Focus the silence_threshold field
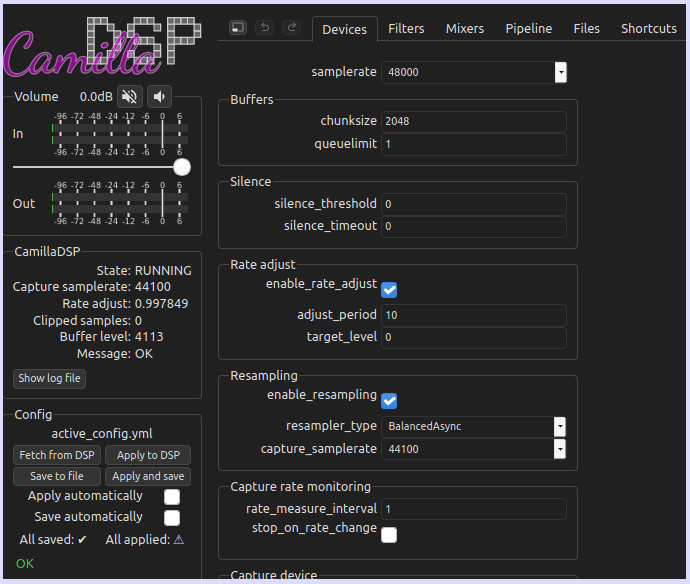 [474, 204]
